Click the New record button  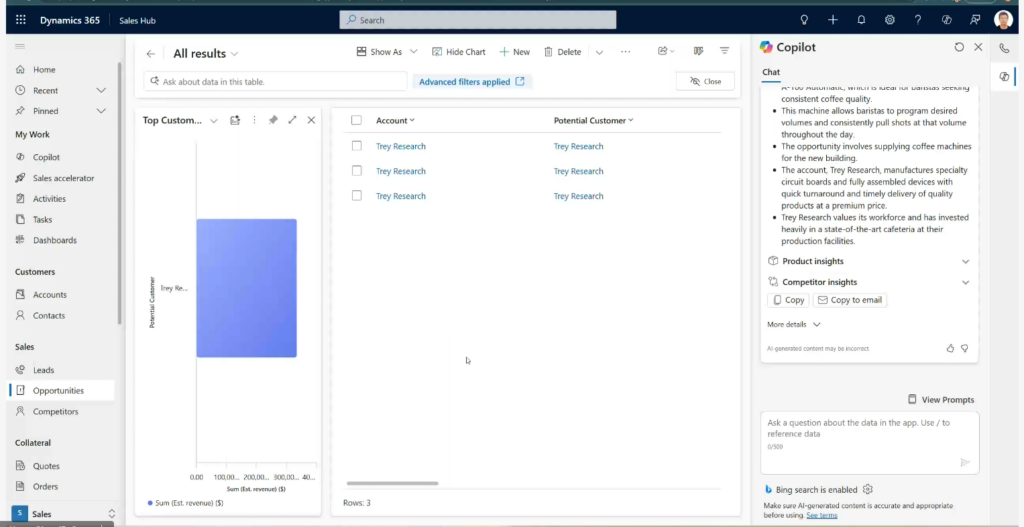tap(515, 52)
